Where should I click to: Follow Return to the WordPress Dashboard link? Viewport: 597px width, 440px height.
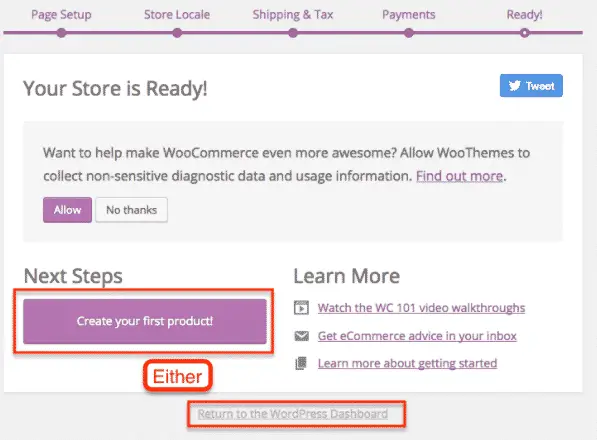[292, 414]
